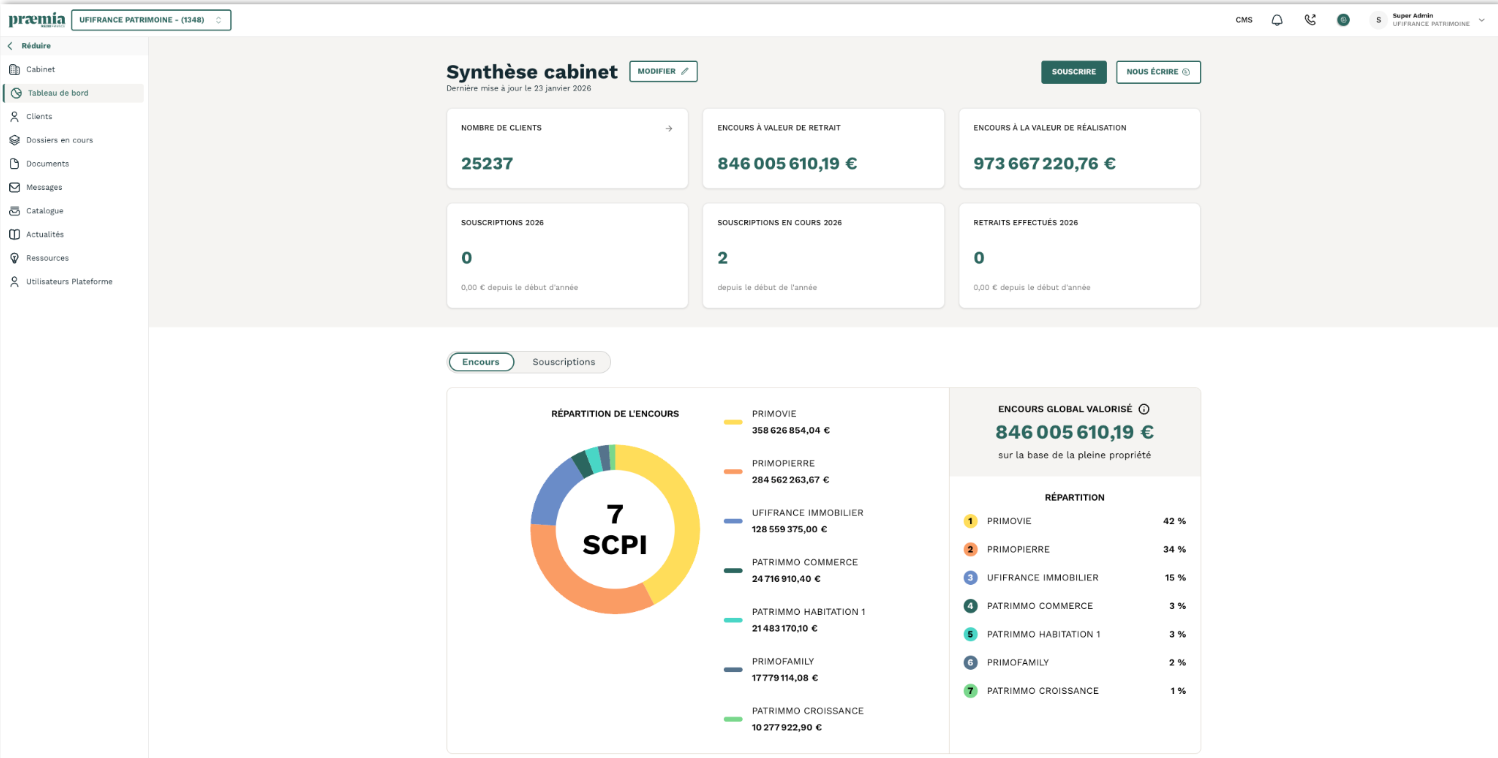Click the green round header icon
The image size is (1498, 758).
click(1343, 20)
